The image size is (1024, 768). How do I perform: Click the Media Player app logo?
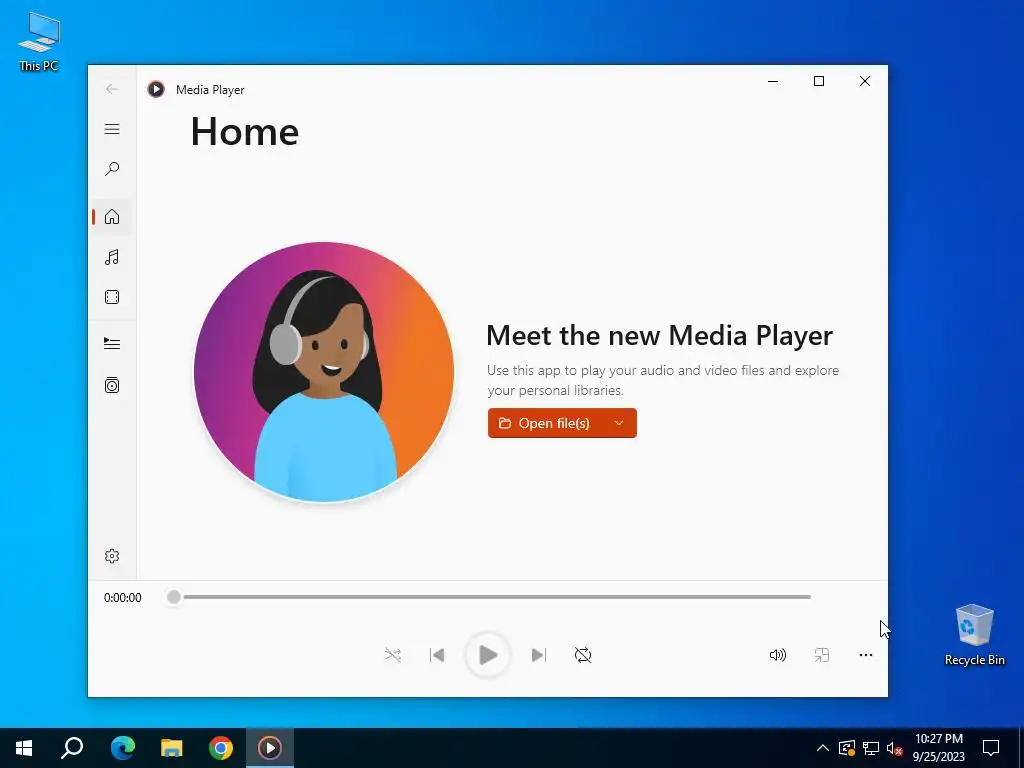[x=156, y=89]
